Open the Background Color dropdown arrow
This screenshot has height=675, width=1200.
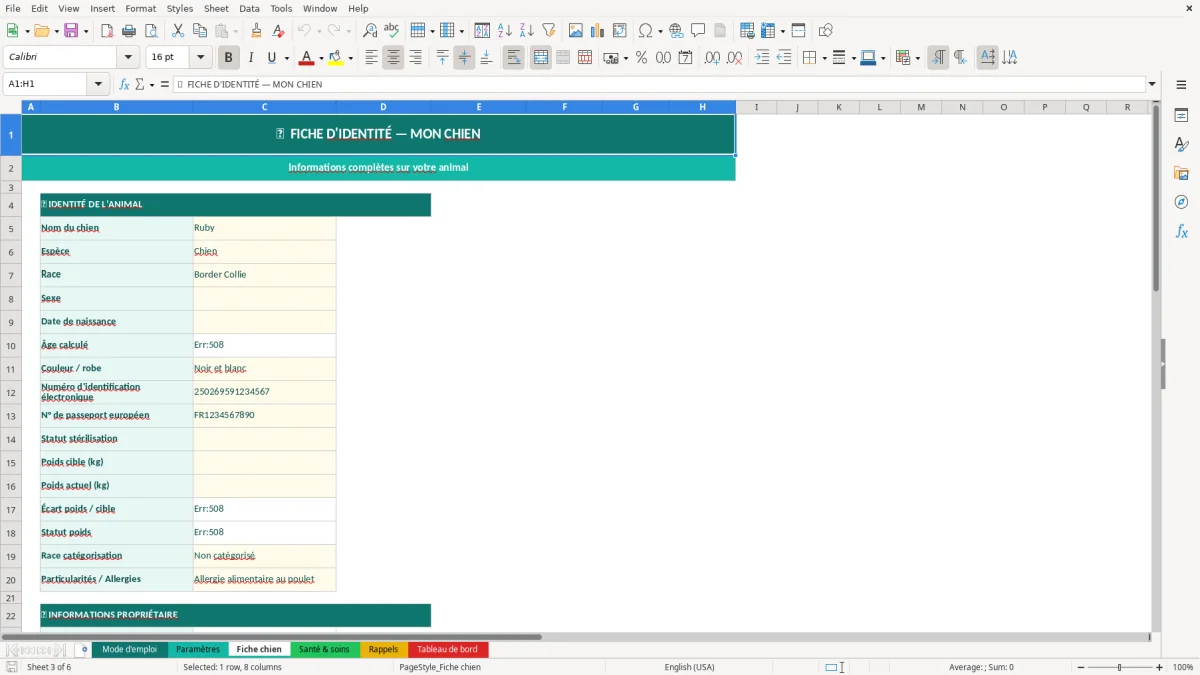tap(350, 58)
